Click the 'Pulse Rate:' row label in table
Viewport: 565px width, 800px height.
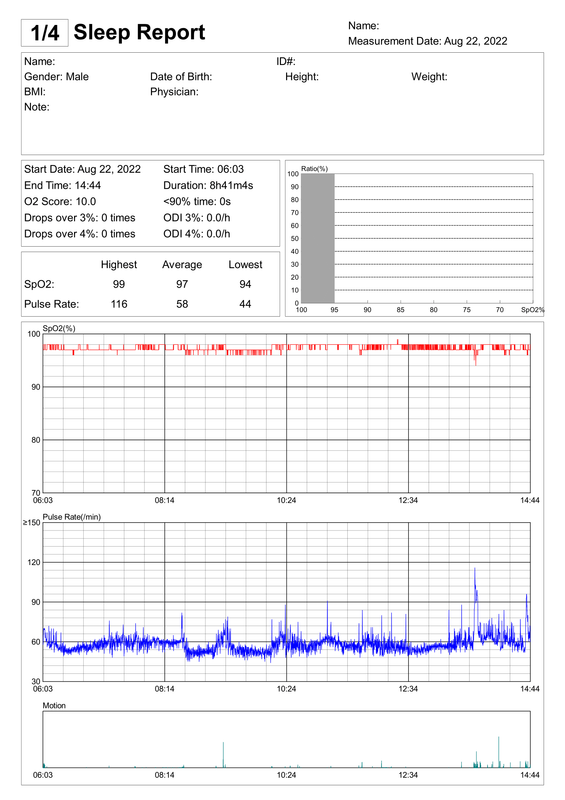point(52,304)
